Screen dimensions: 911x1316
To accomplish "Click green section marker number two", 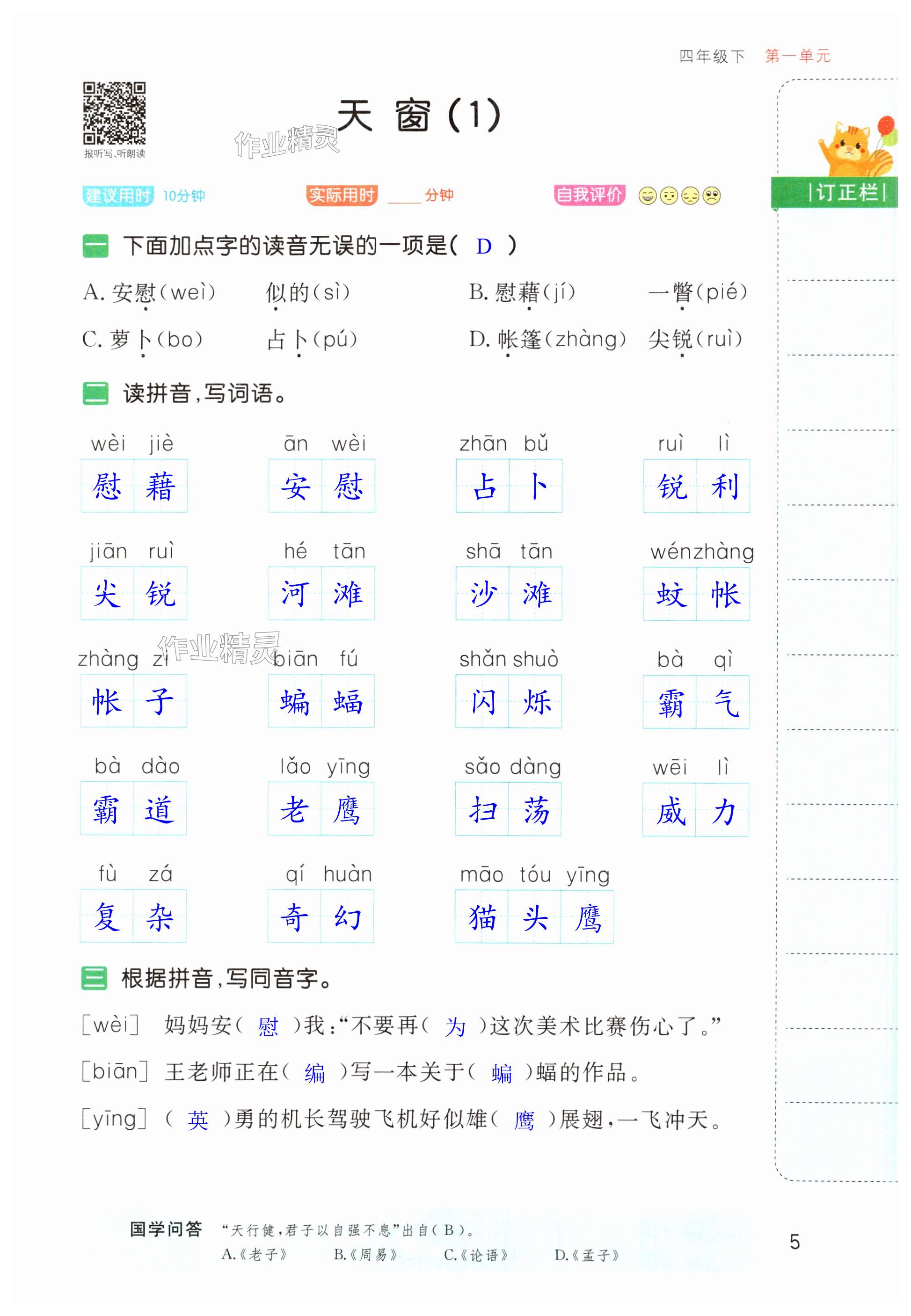I will click(x=95, y=394).
